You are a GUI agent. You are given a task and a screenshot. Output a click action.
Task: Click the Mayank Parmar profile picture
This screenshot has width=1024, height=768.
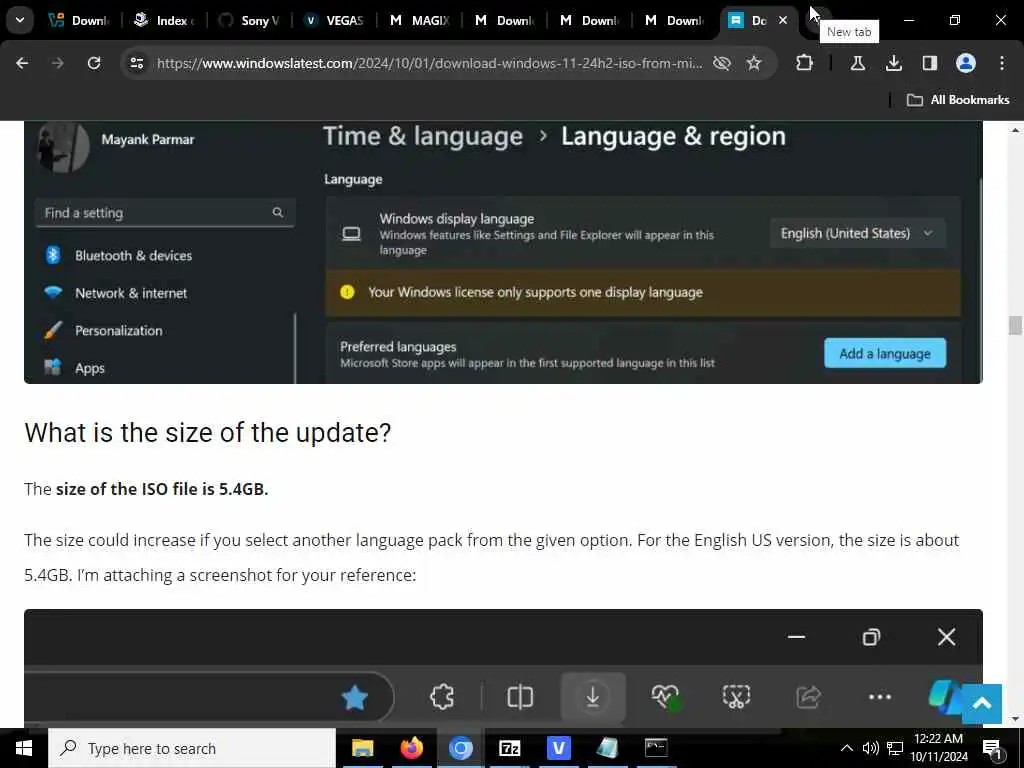[63, 148]
